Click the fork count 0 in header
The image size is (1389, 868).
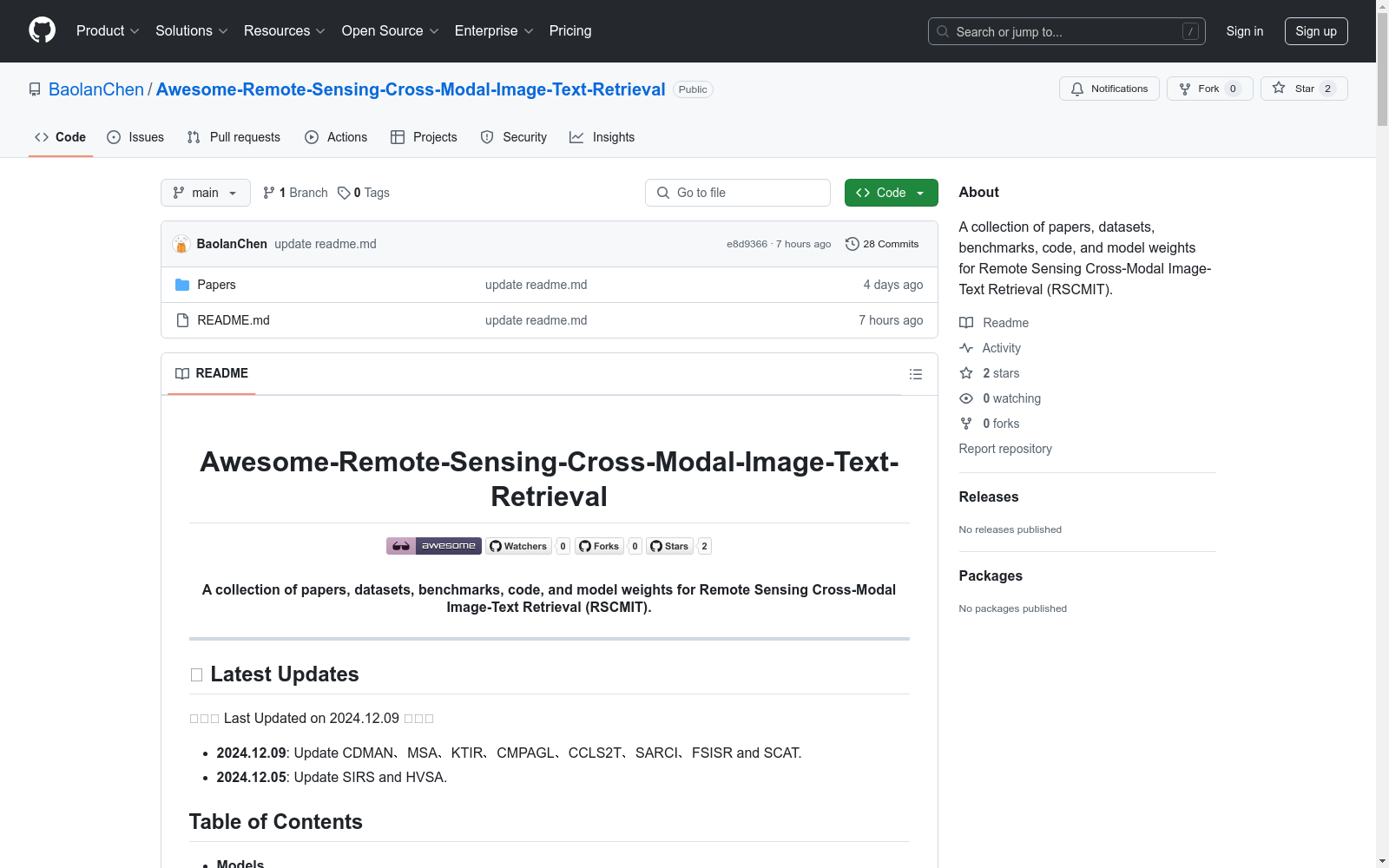point(1233,89)
